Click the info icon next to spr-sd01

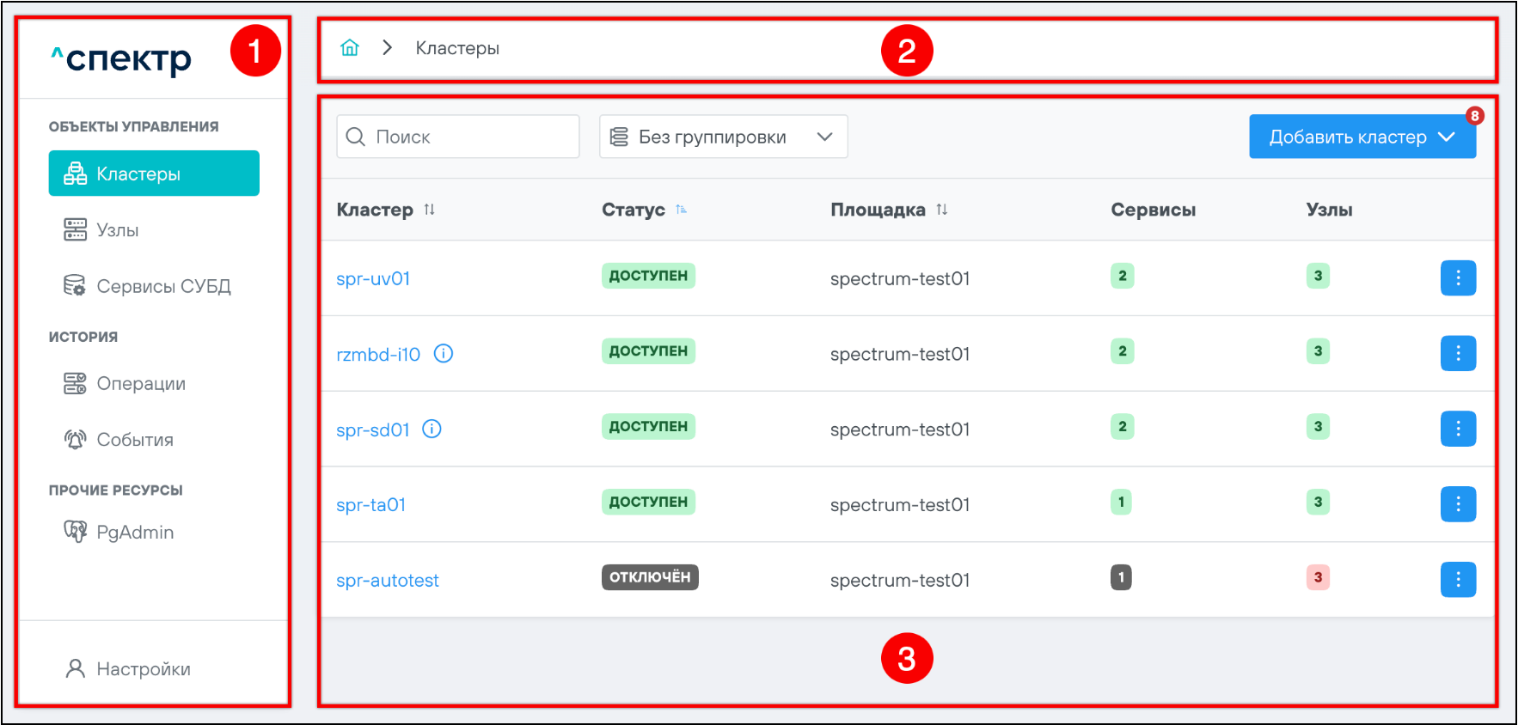click(x=432, y=429)
